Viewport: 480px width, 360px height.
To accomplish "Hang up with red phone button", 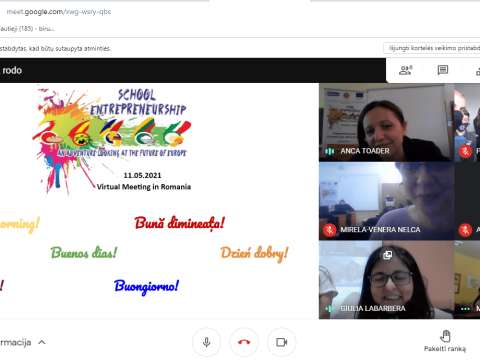I will pos(244,342).
